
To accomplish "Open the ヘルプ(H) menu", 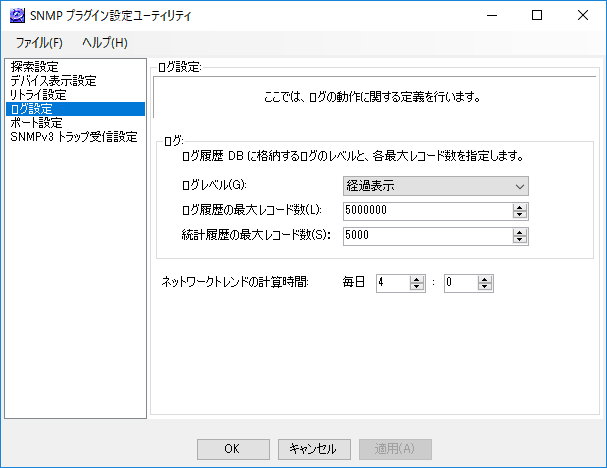I will tap(105, 43).
